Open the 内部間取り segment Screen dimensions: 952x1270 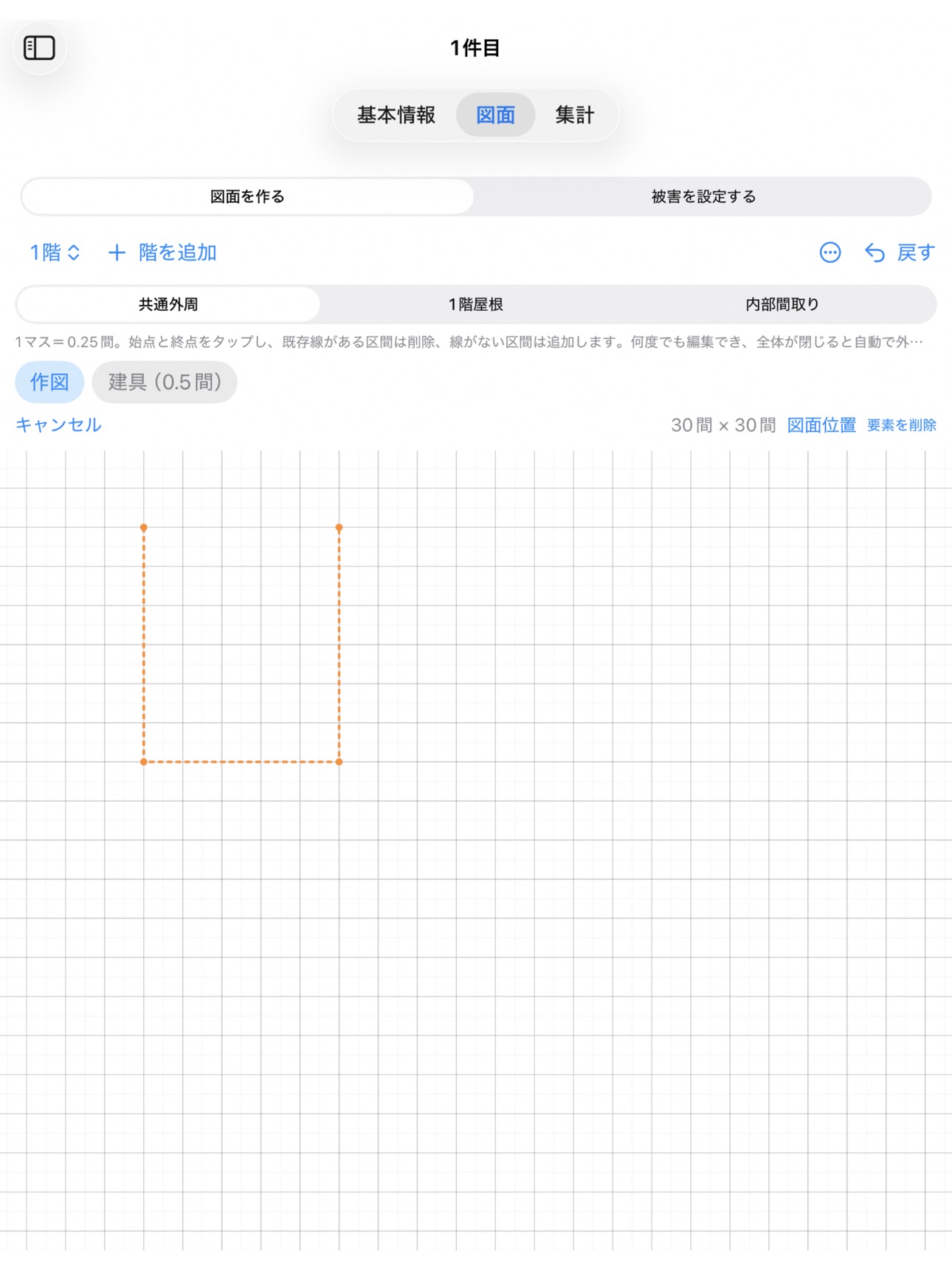pyautogui.click(x=782, y=304)
